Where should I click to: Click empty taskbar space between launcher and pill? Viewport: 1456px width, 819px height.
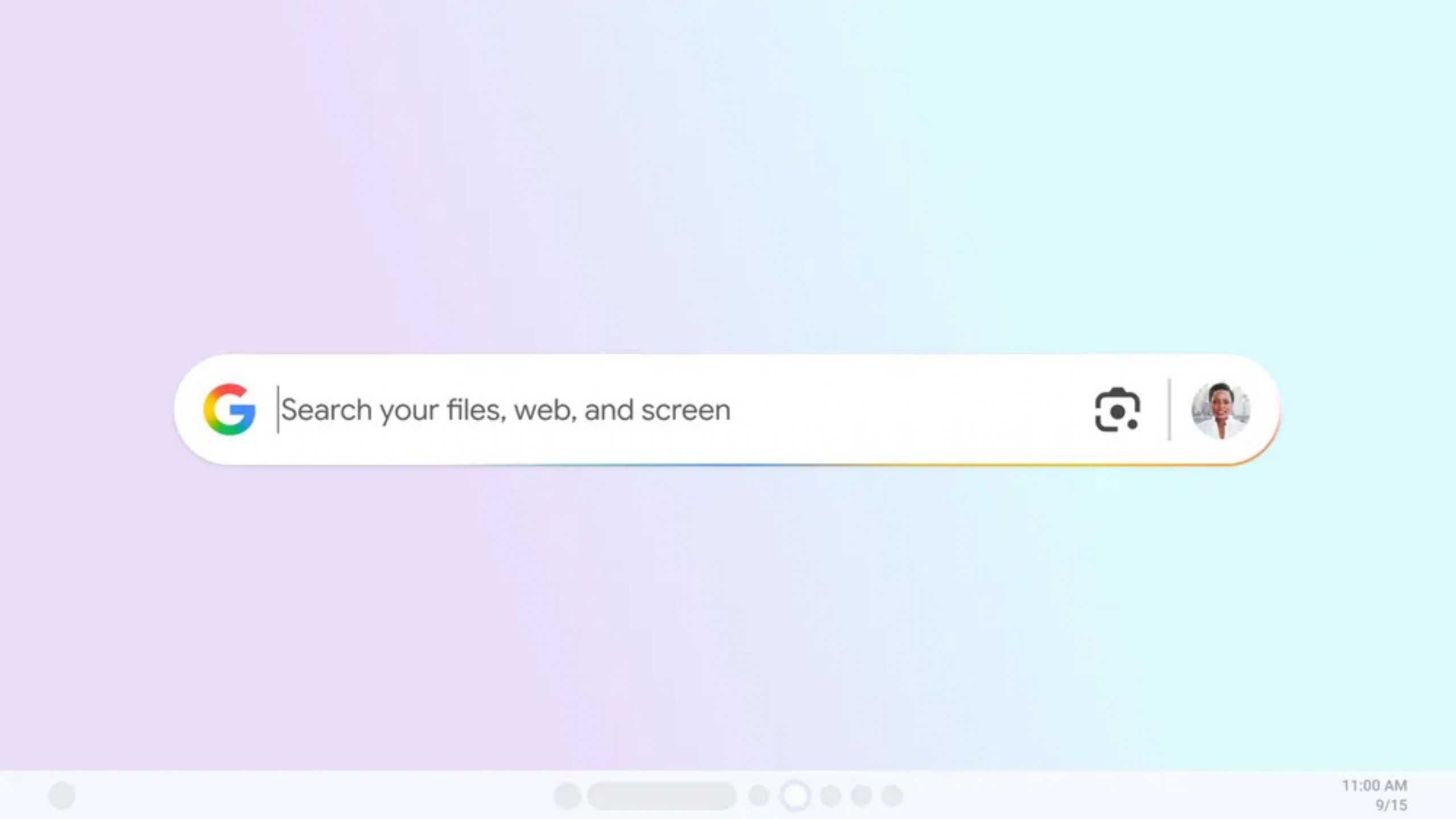click(313, 796)
